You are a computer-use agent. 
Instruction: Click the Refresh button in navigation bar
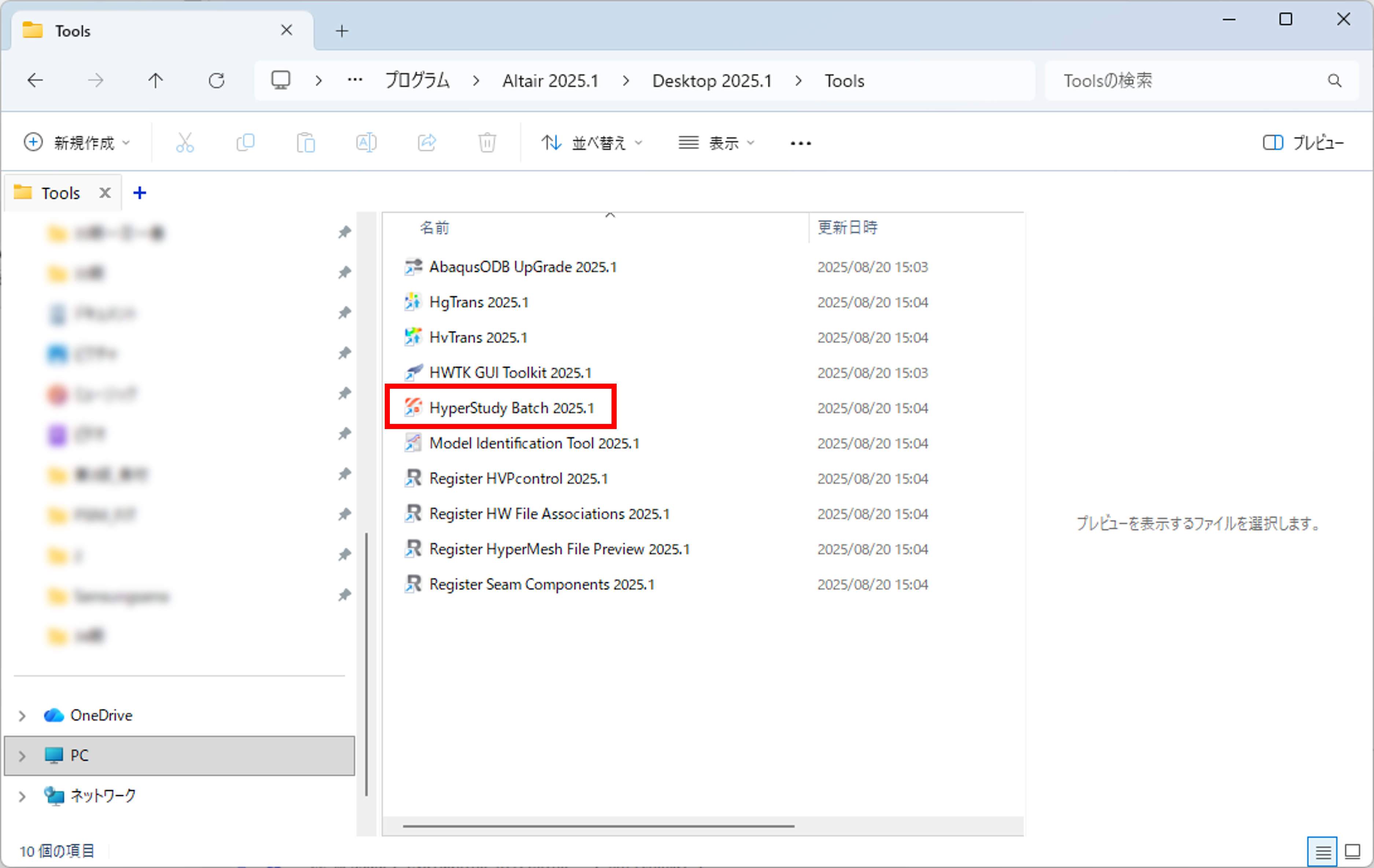click(x=216, y=81)
